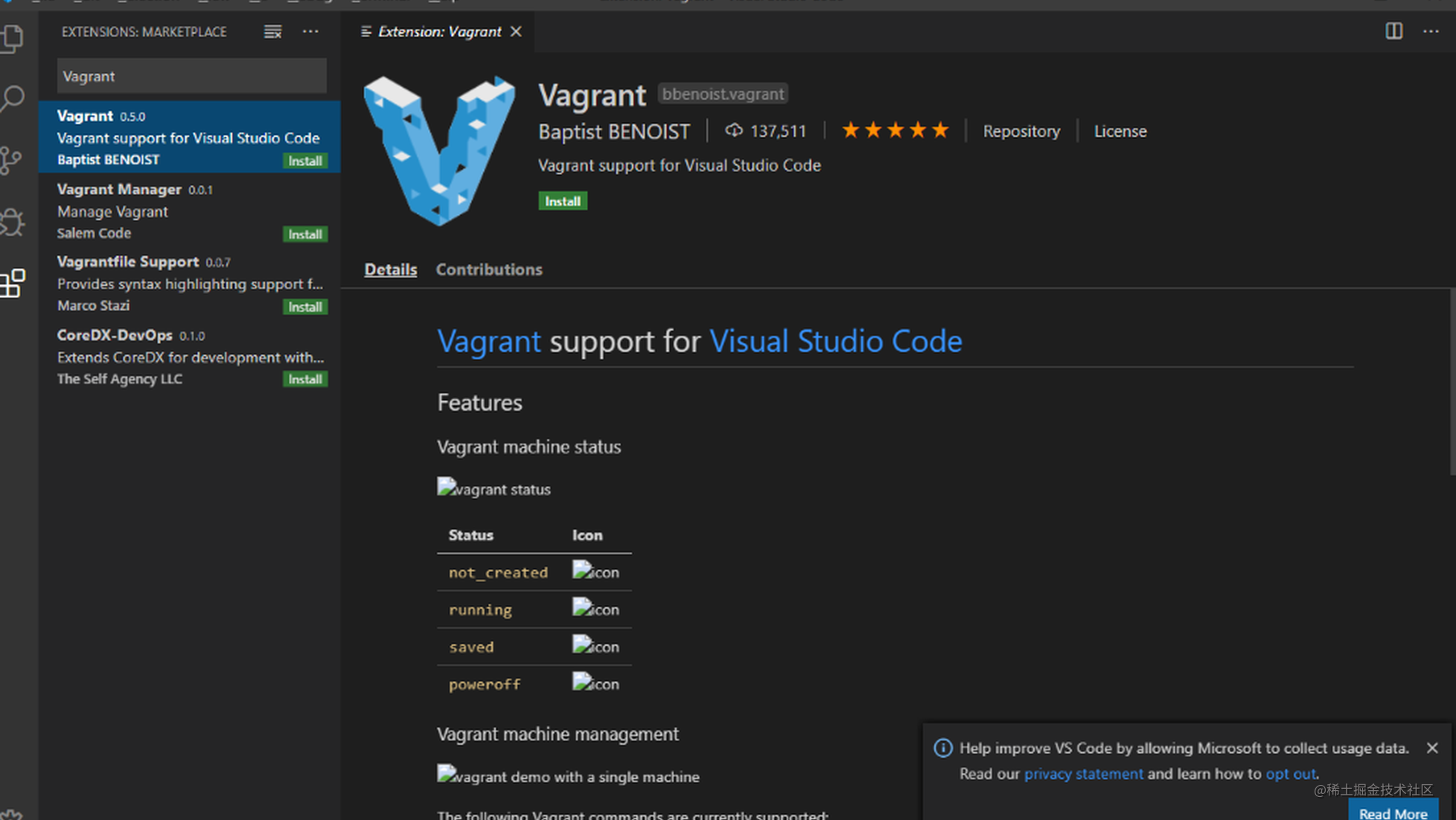Click the large Vagrant extension logo
Image resolution: width=1456 pixels, height=820 pixels.
click(439, 150)
